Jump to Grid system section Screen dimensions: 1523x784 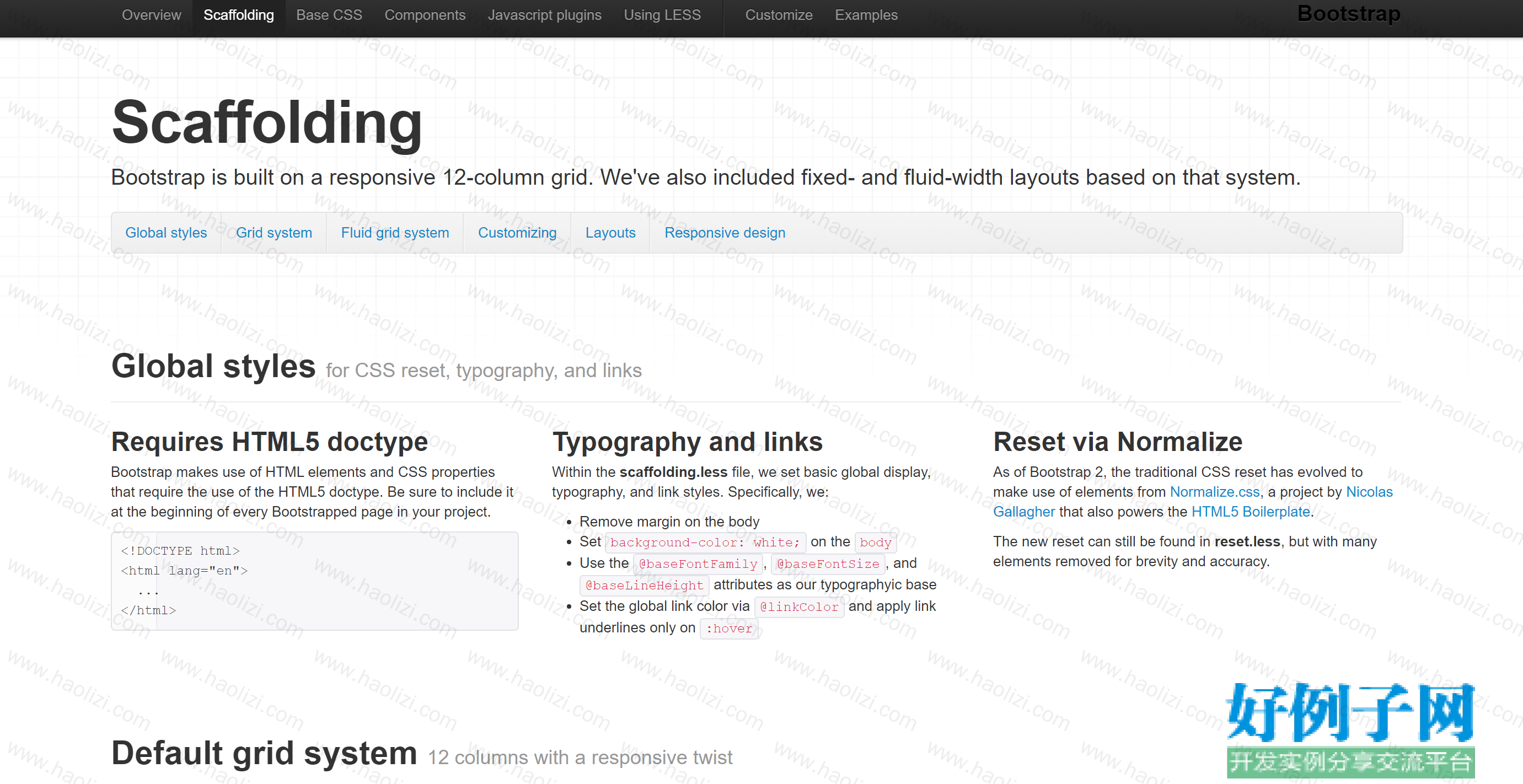click(274, 232)
